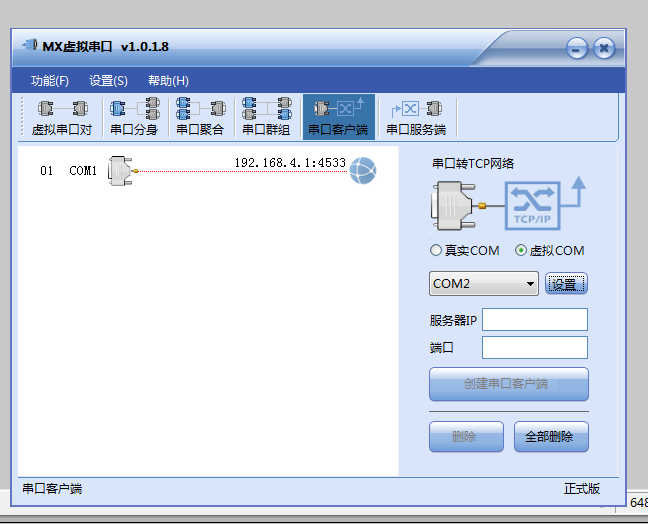Open the 串口分身 tool
Screen dimensions: 648x524
134,117
